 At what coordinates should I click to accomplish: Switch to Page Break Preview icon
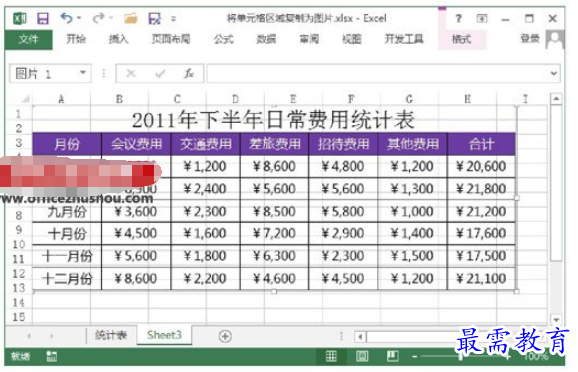[x=392, y=356]
